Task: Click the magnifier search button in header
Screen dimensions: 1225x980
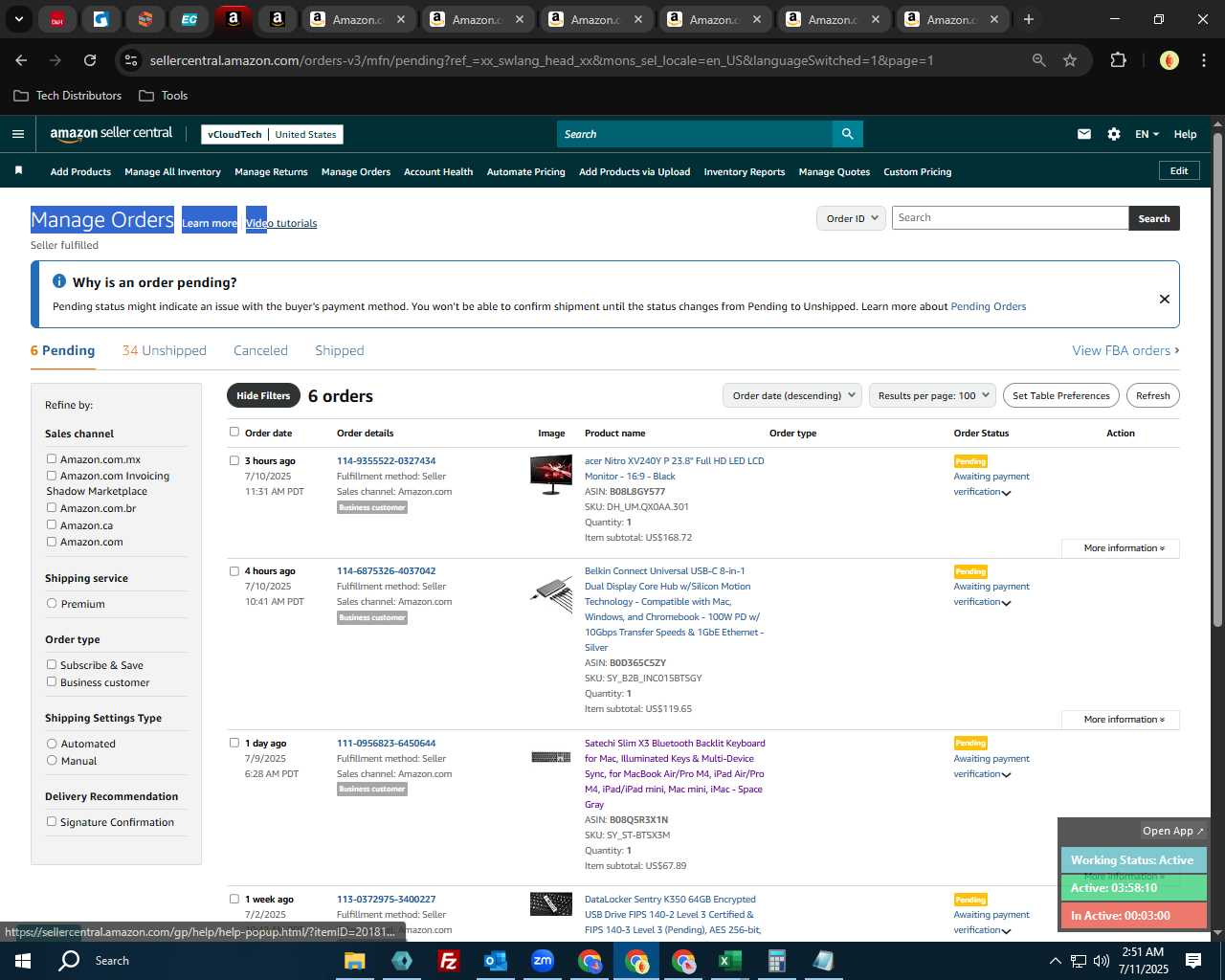Action: 847,134
